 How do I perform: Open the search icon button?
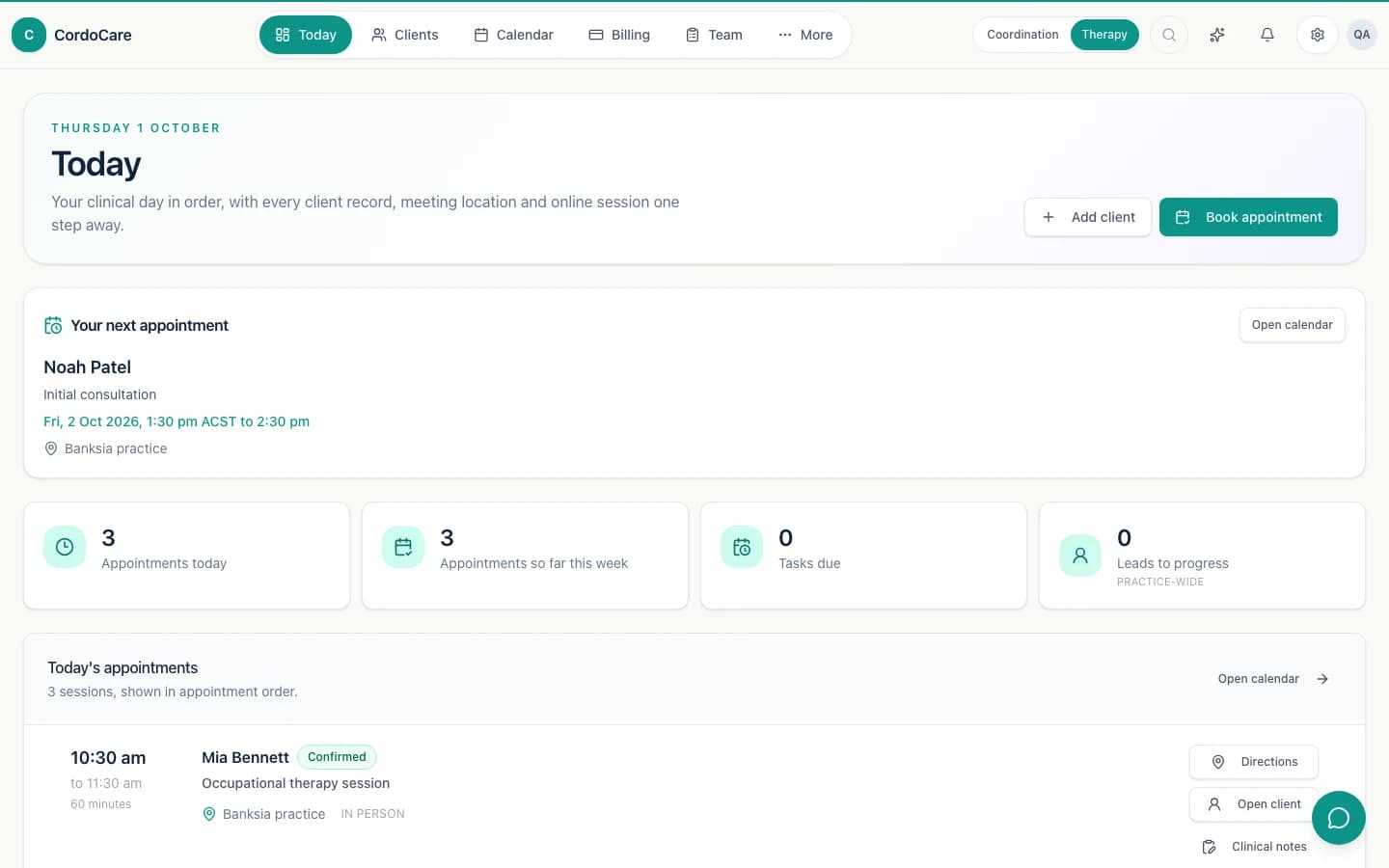tap(1169, 35)
